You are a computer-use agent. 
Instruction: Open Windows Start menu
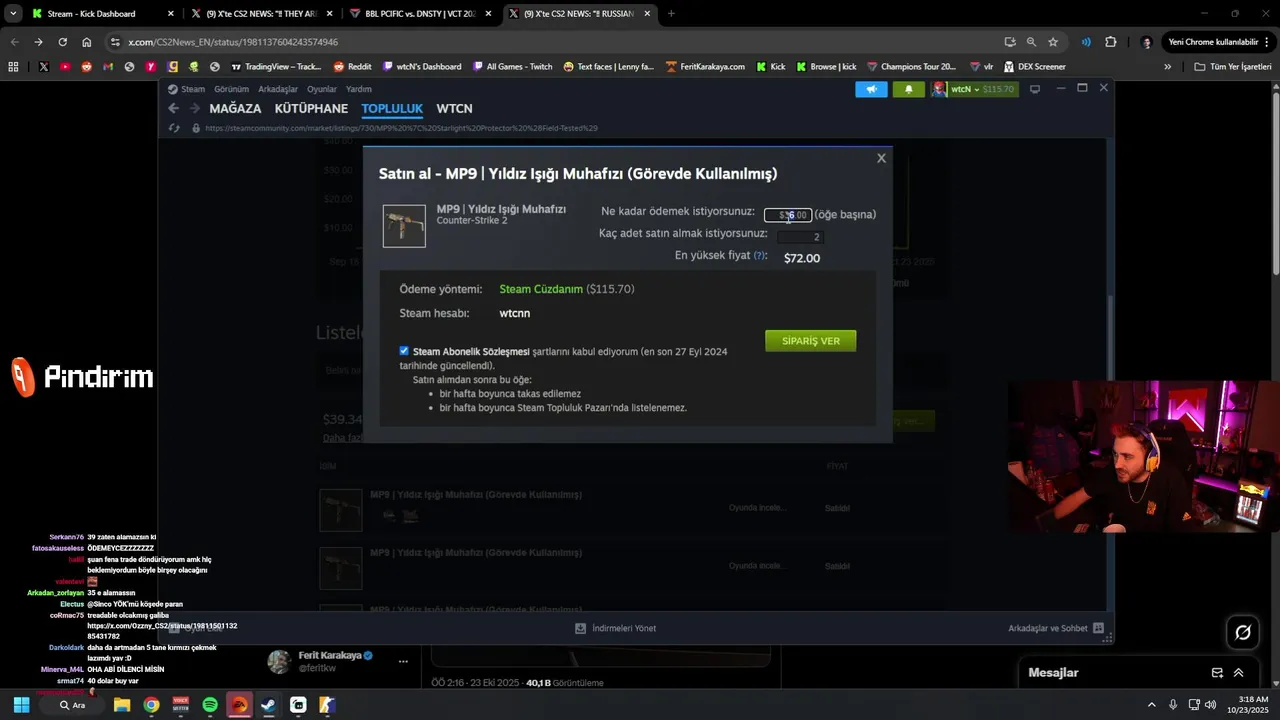click(21, 705)
